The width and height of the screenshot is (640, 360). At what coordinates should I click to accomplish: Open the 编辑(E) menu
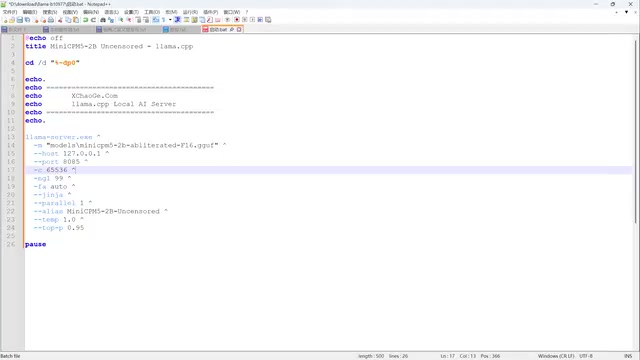coord(30,12)
